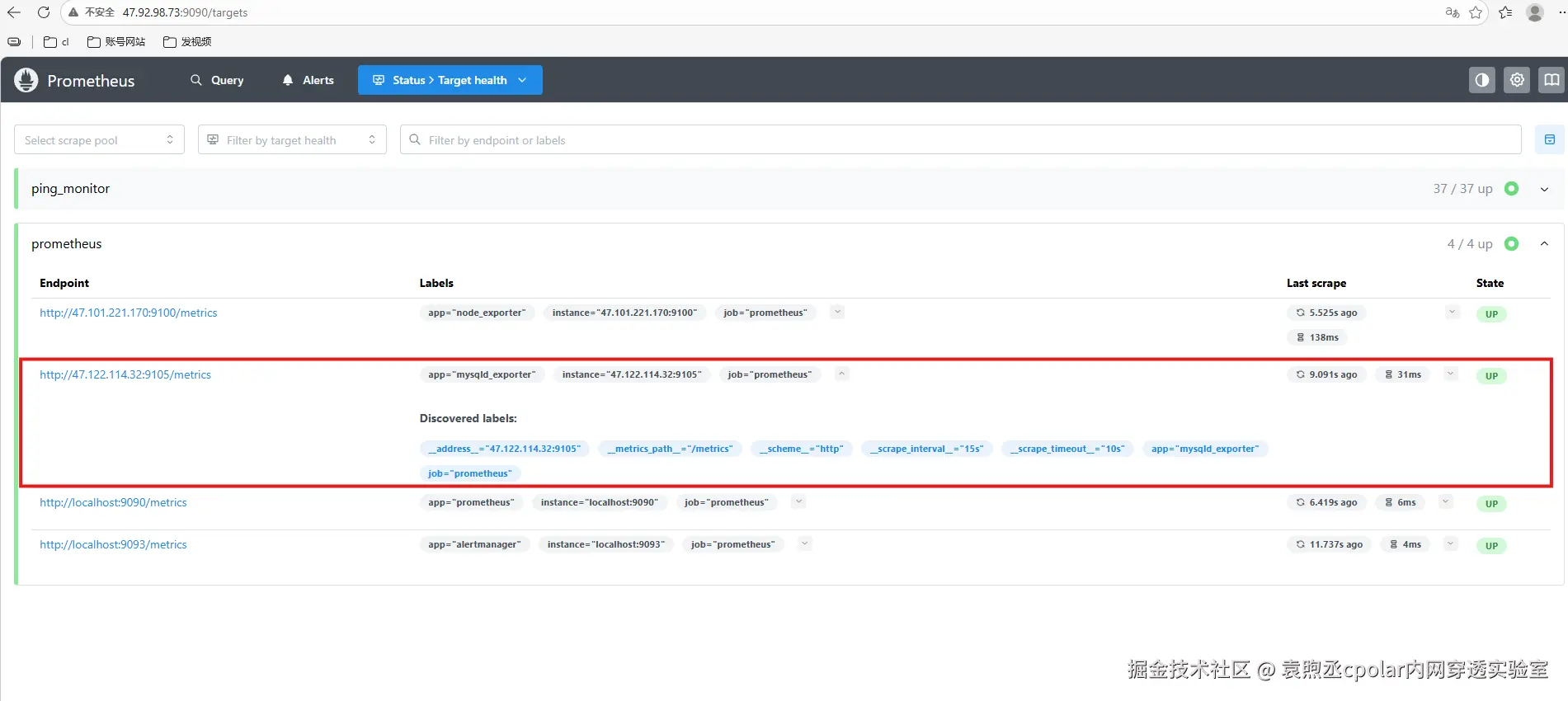Viewport: 1568px width, 701px height.
Task: Open the Query page
Action: [217, 80]
